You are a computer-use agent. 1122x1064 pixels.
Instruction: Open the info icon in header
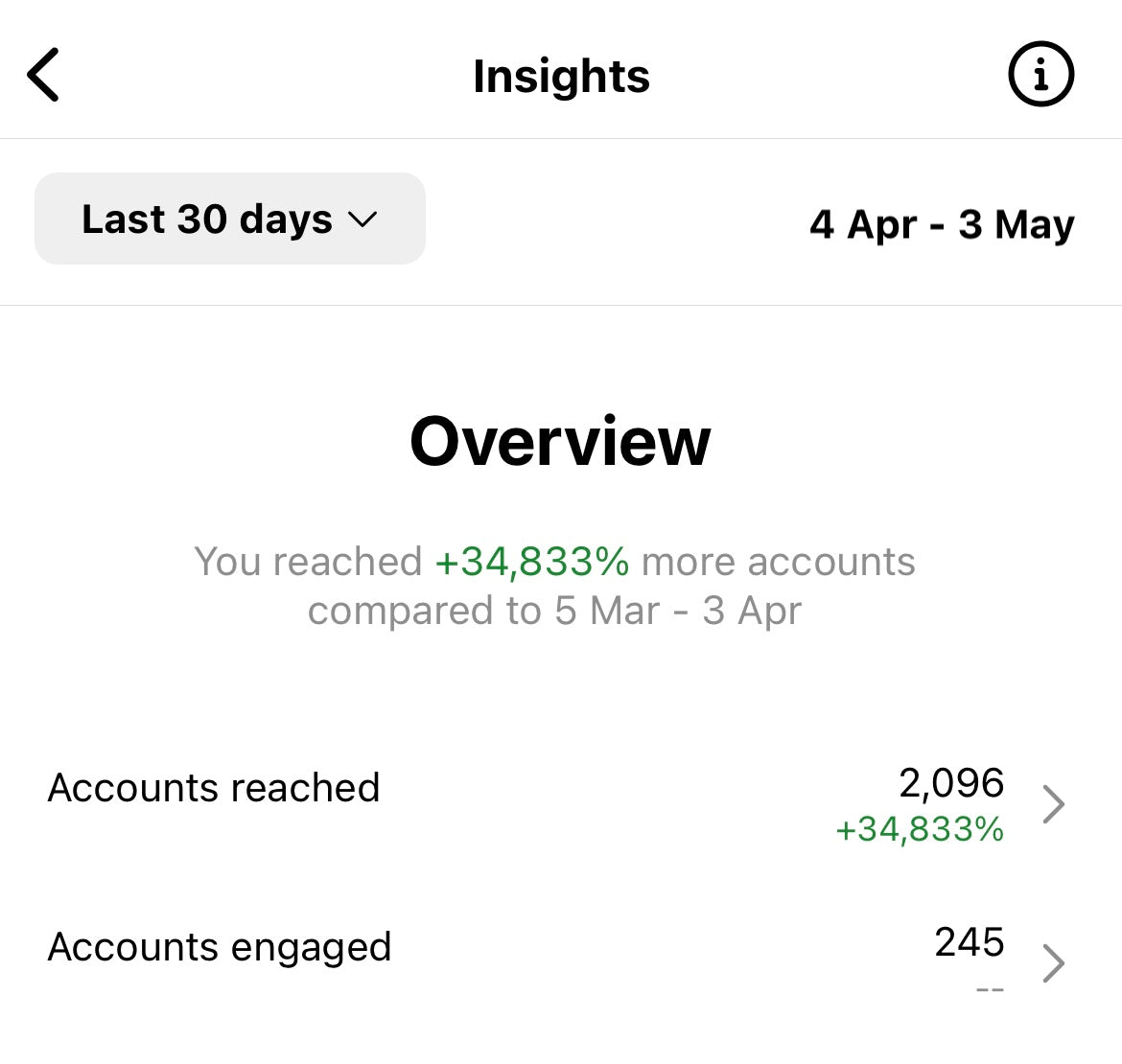coord(1040,75)
